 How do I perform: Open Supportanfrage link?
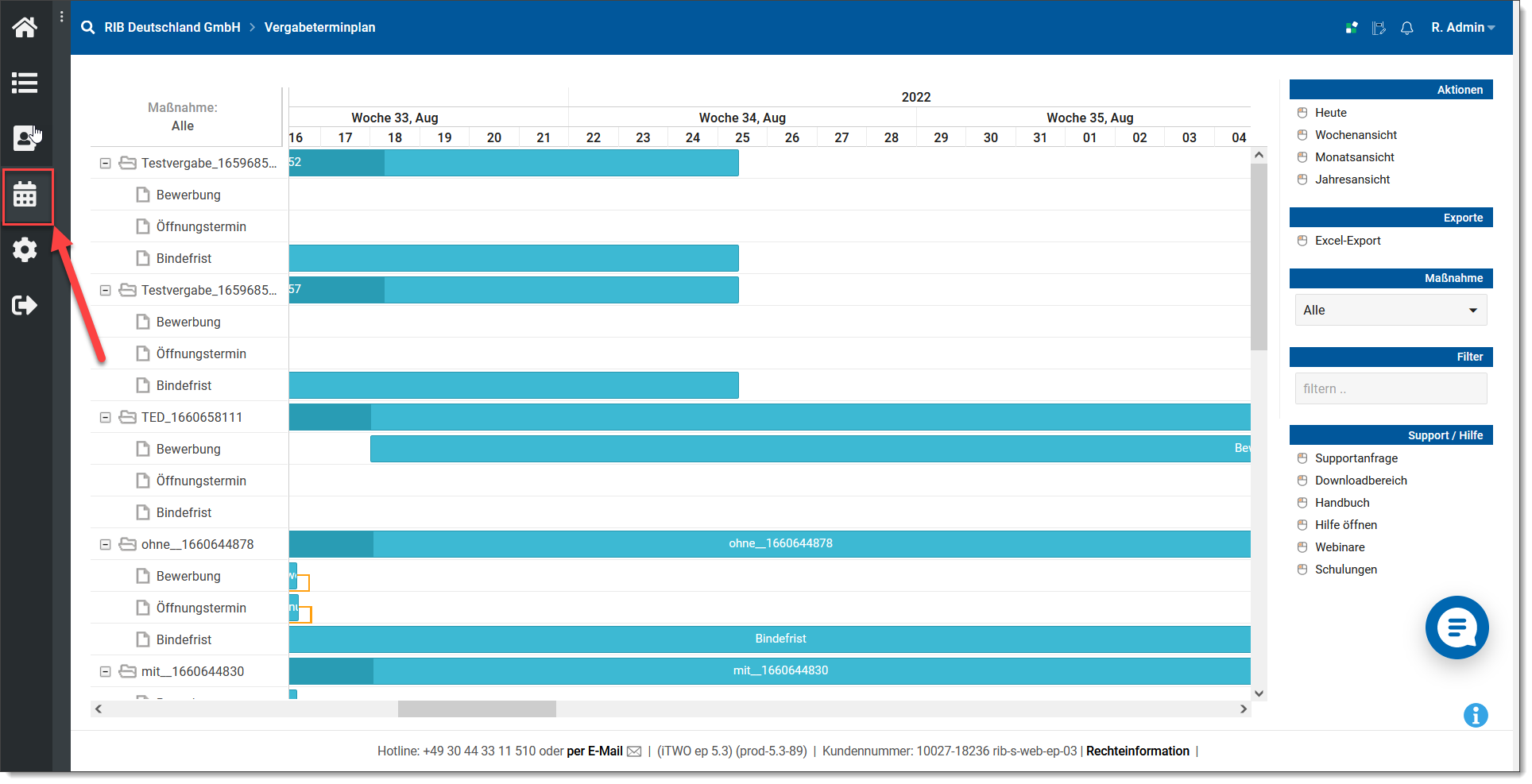coord(1356,458)
